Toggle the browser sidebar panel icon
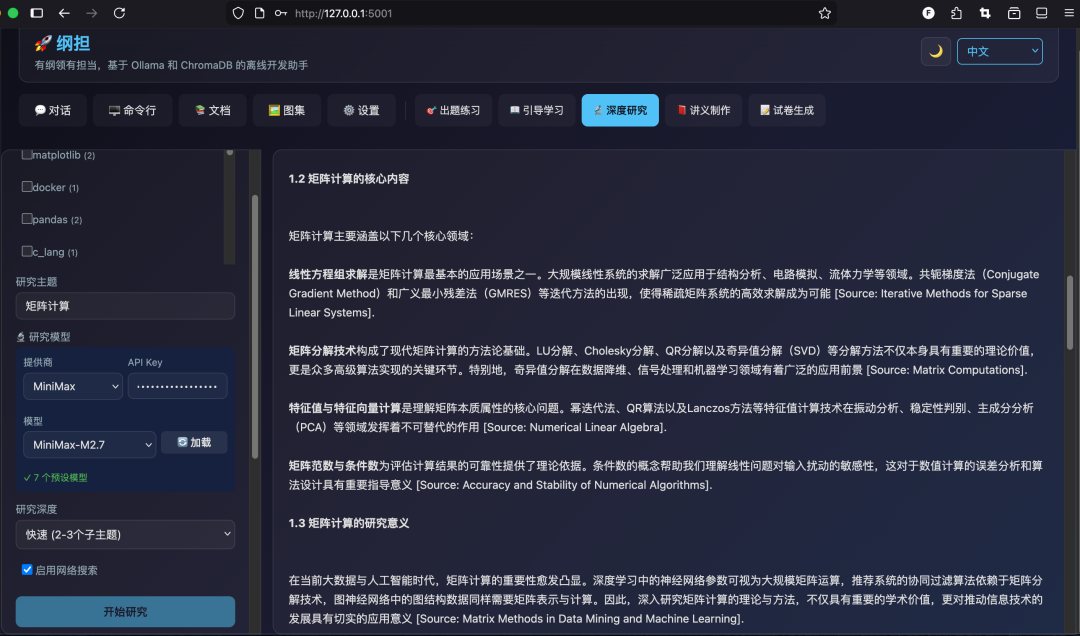The height and width of the screenshot is (636, 1080). (x=37, y=13)
